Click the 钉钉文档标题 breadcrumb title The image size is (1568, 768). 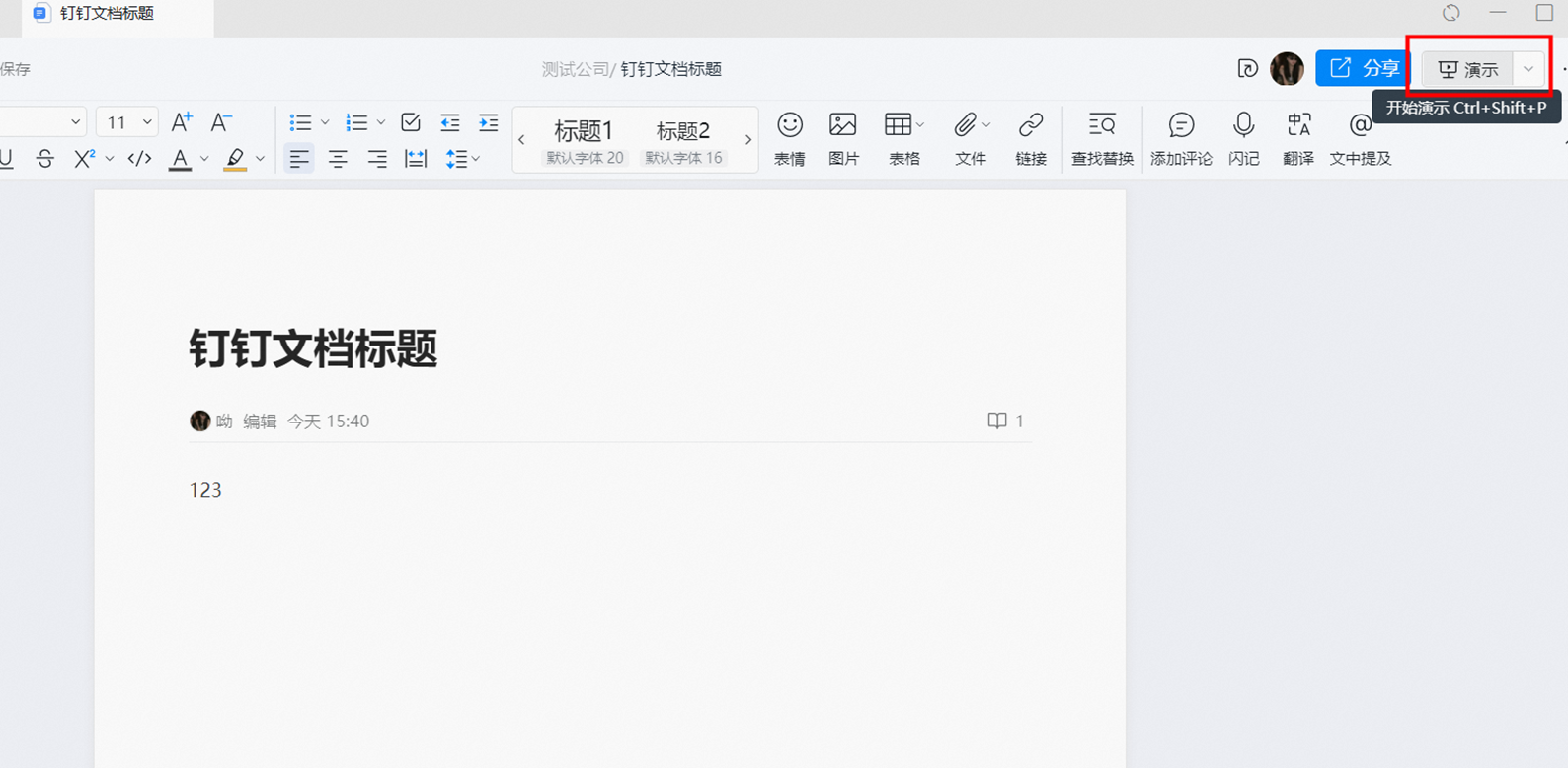click(x=671, y=69)
